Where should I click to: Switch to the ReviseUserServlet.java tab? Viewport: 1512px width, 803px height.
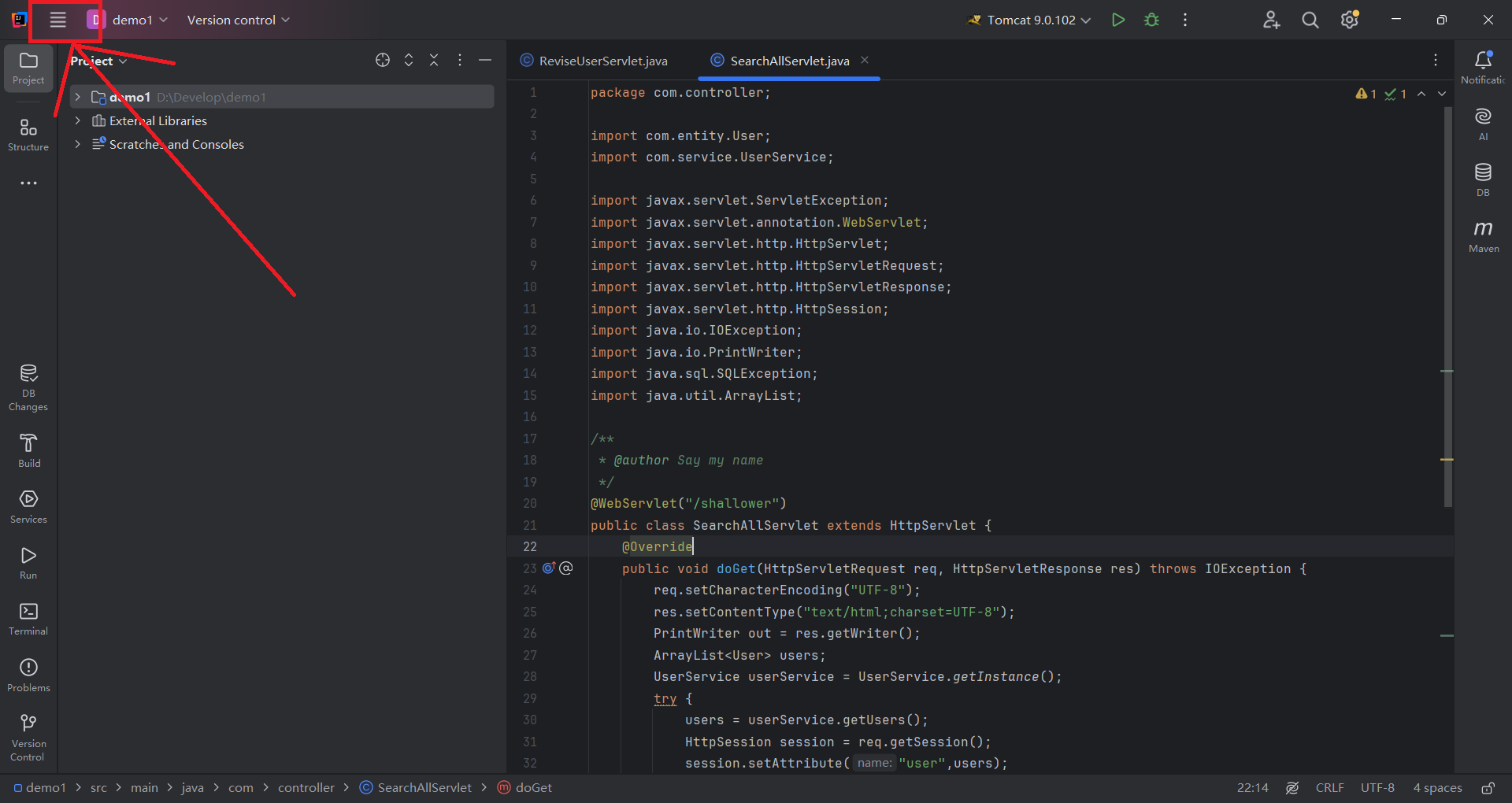tap(602, 60)
